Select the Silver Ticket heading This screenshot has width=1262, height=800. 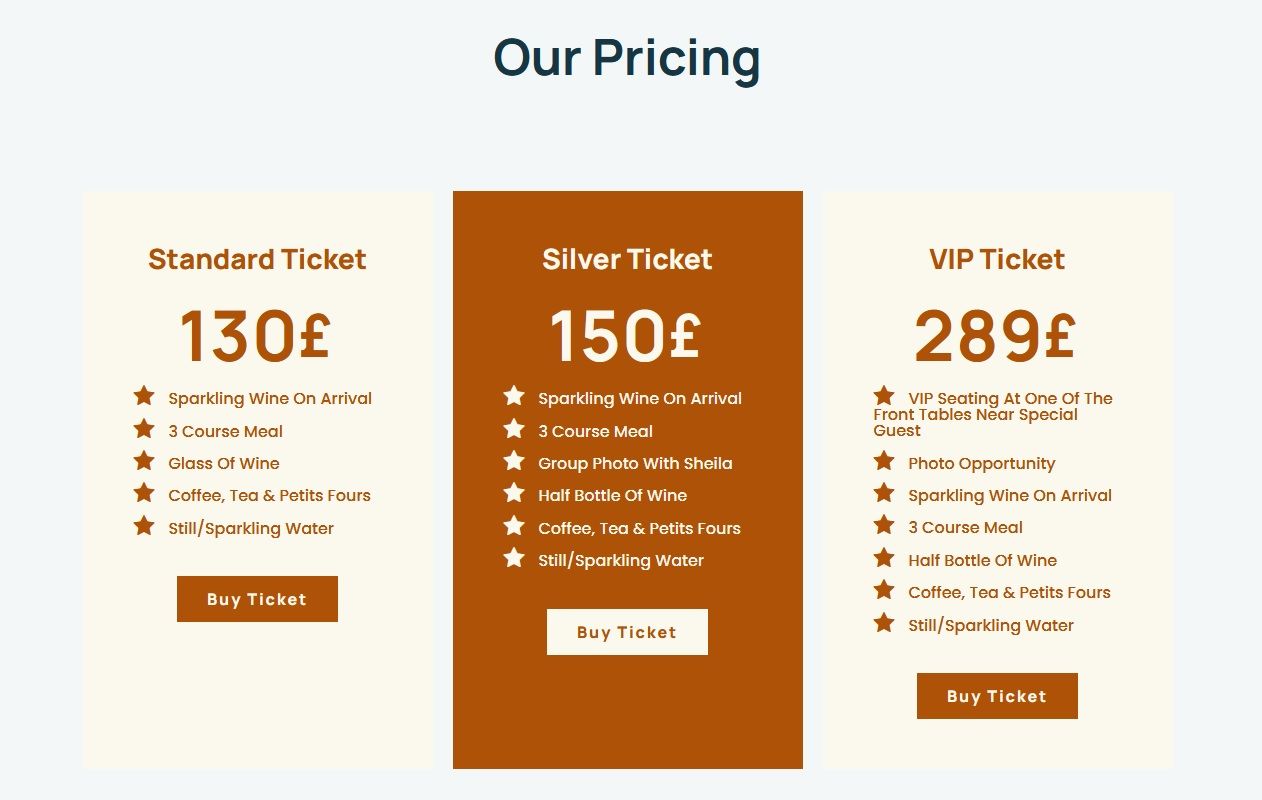tap(627, 259)
